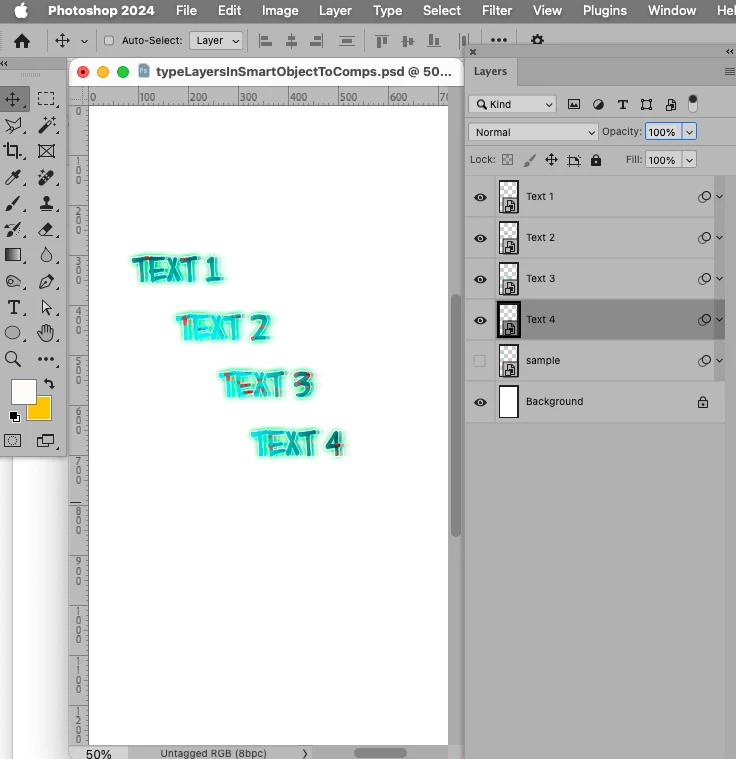Select the Clone Stamp tool
This screenshot has height=759, width=736.
(46, 203)
